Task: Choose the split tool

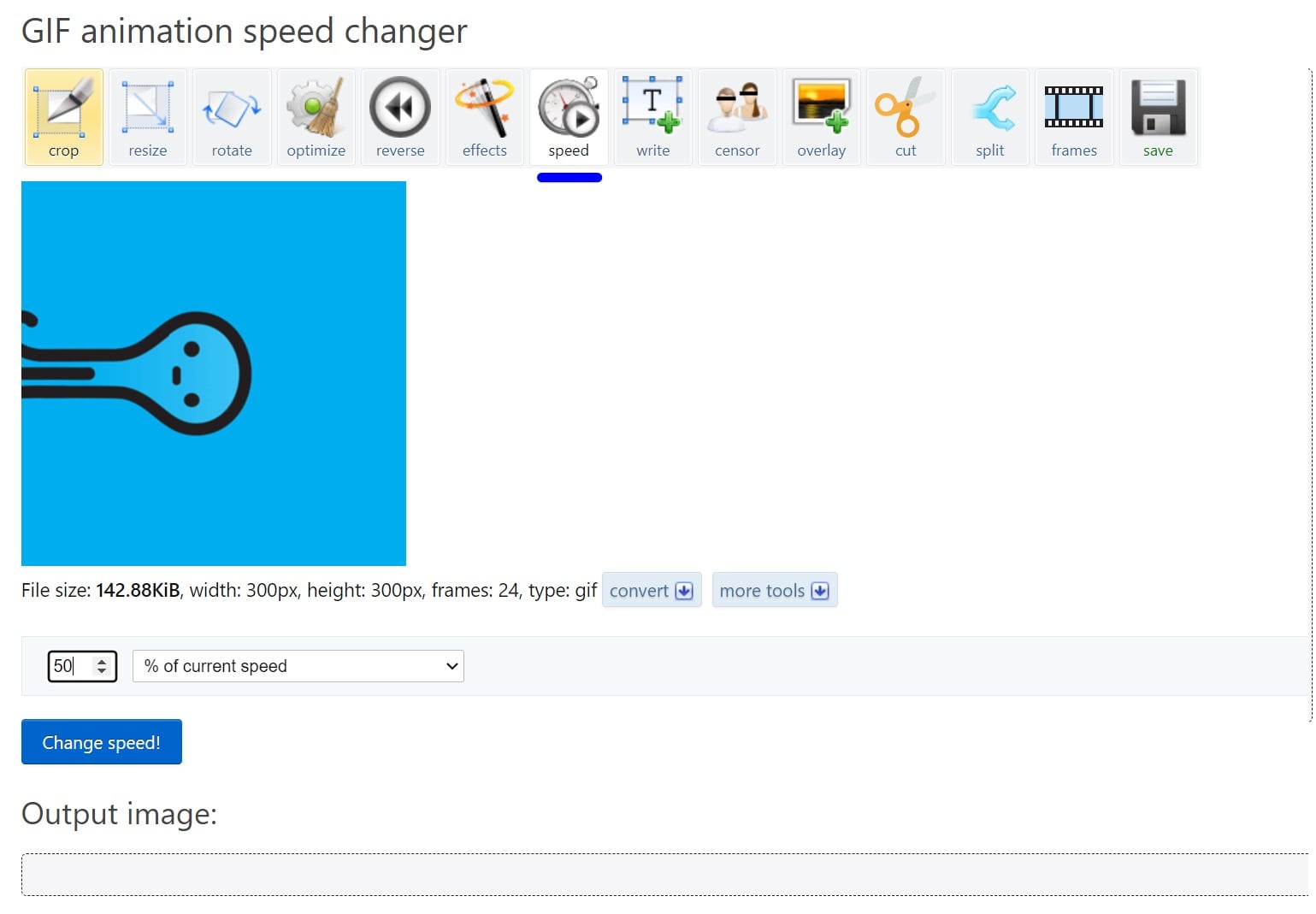Action: pos(989,117)
